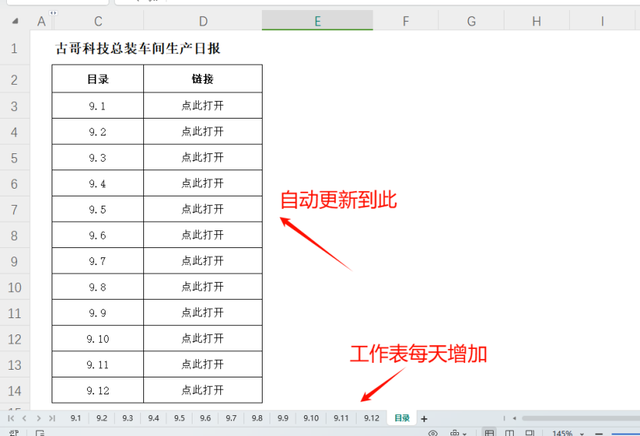Click the hidden column indicator beside column A

53,13
